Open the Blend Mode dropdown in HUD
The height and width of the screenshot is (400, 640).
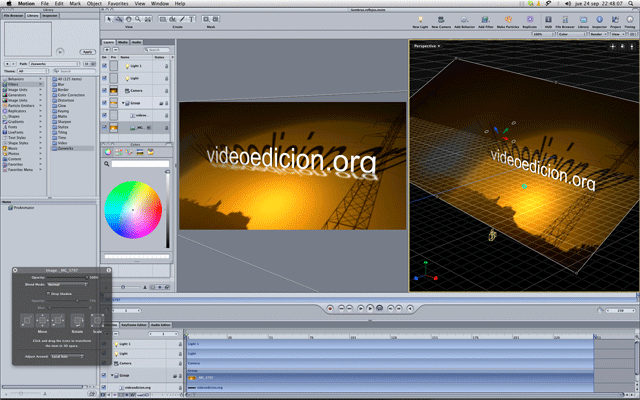[x=66, y=285]
